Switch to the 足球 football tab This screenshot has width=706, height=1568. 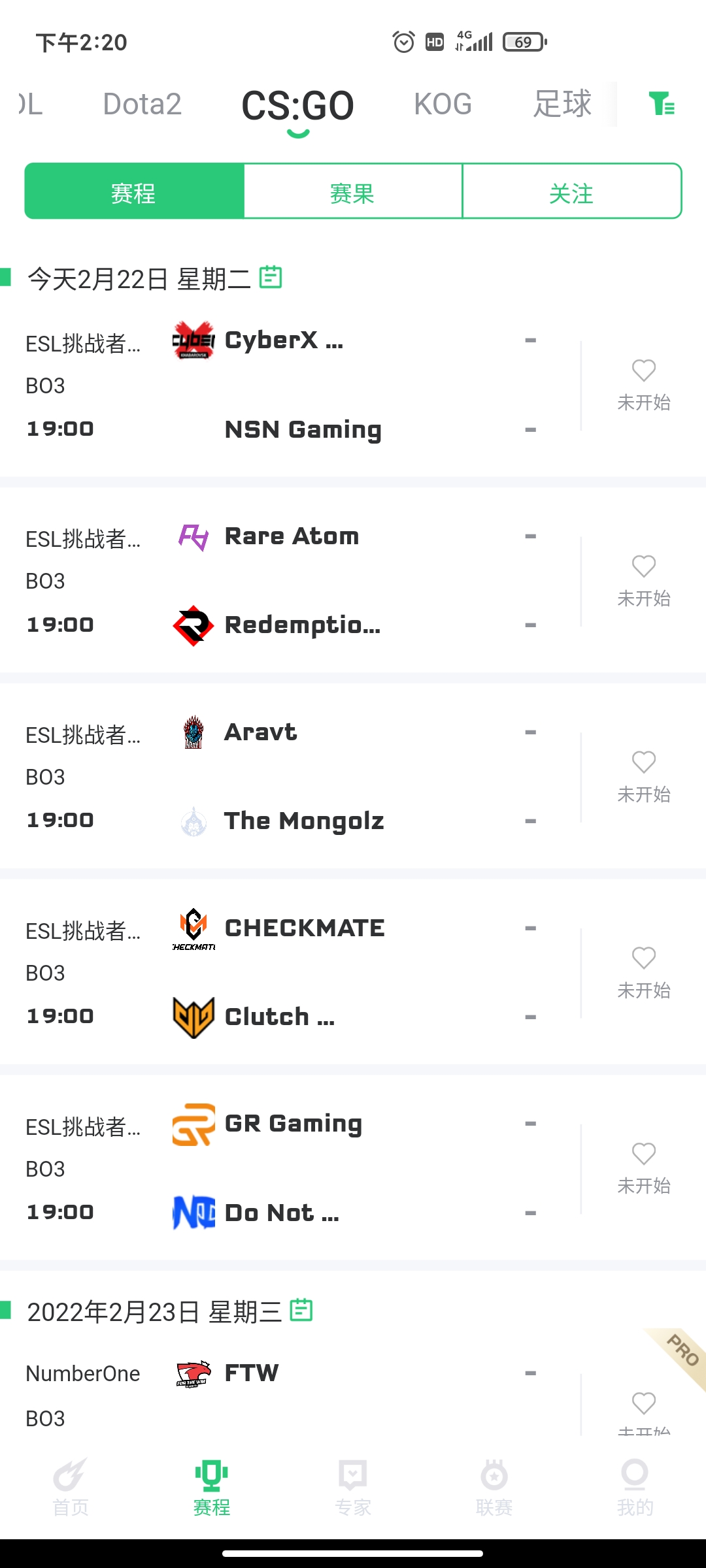pyautogui.click(x=562, y=105)
